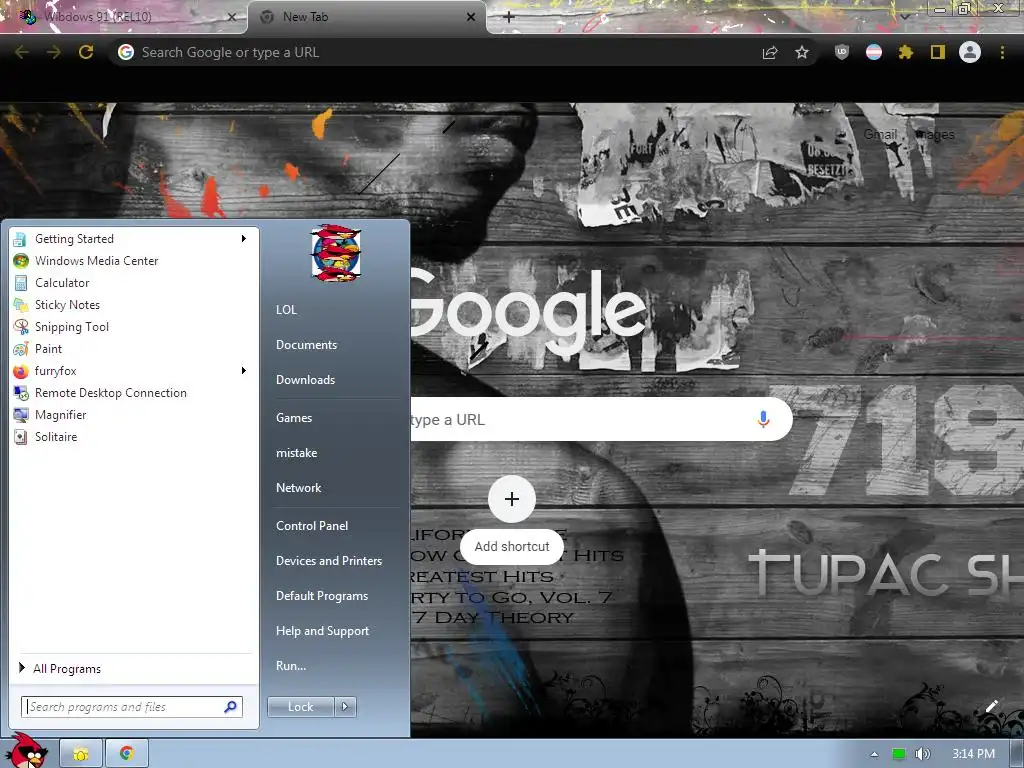Show hidden tray icons arrow

[874, 754]
